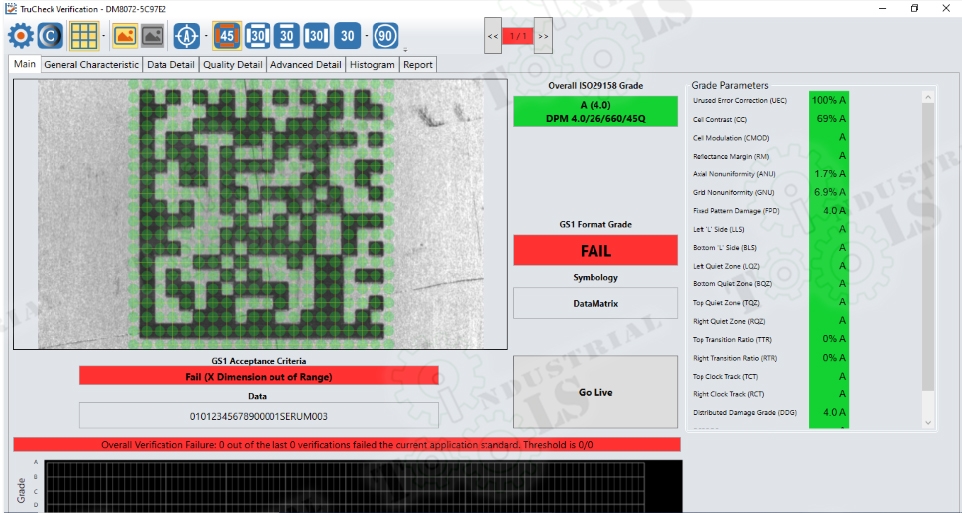Switch to the Main tab
962x513 pixels.
click(x=25, y=64)
